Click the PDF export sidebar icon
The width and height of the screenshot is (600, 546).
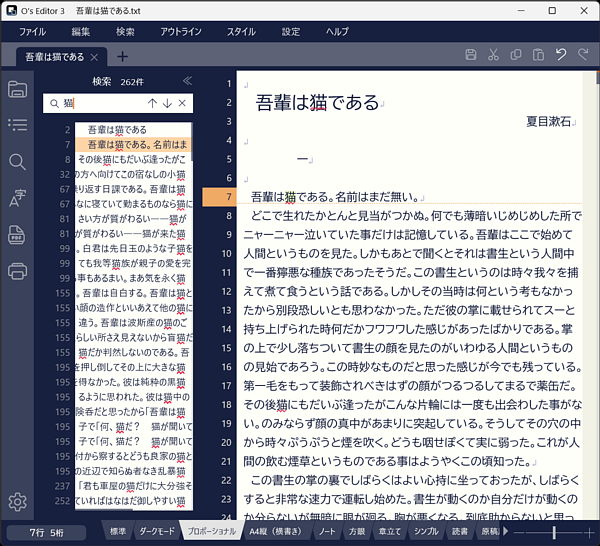pos(17,235)
